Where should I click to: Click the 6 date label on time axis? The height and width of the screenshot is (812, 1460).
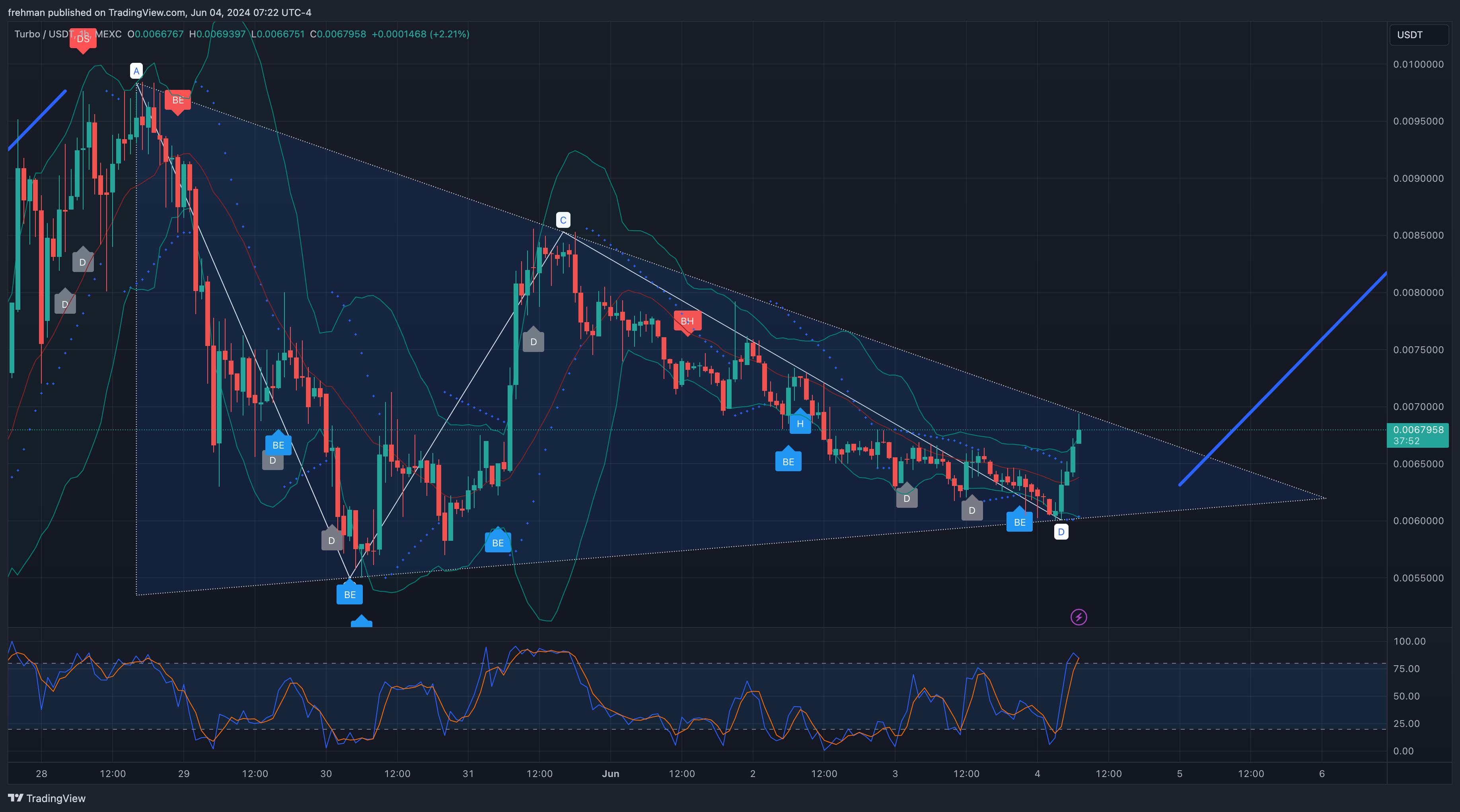[1322, 773]
